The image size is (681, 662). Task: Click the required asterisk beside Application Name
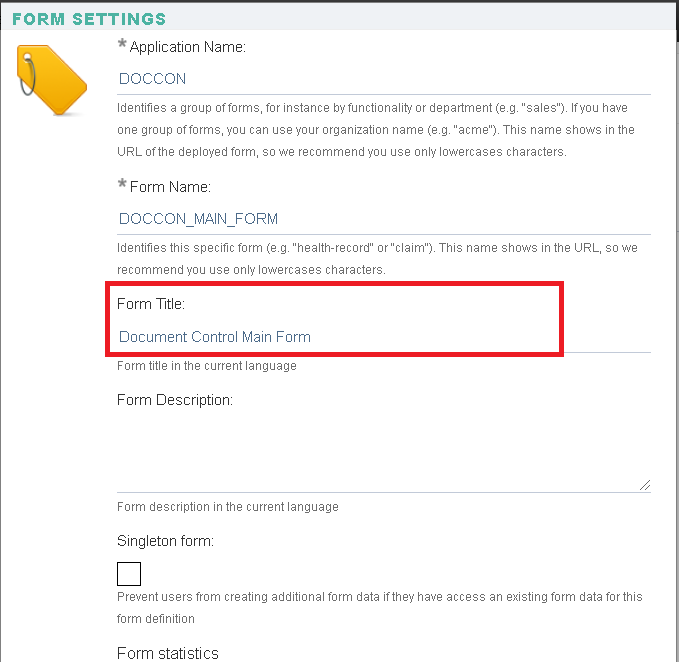coord(122,44)
